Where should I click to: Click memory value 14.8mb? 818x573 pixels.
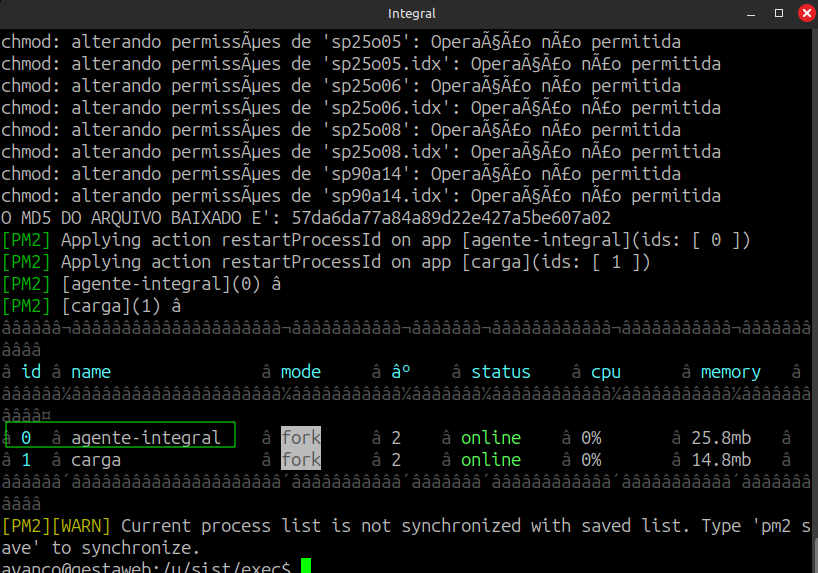(721, 459)
